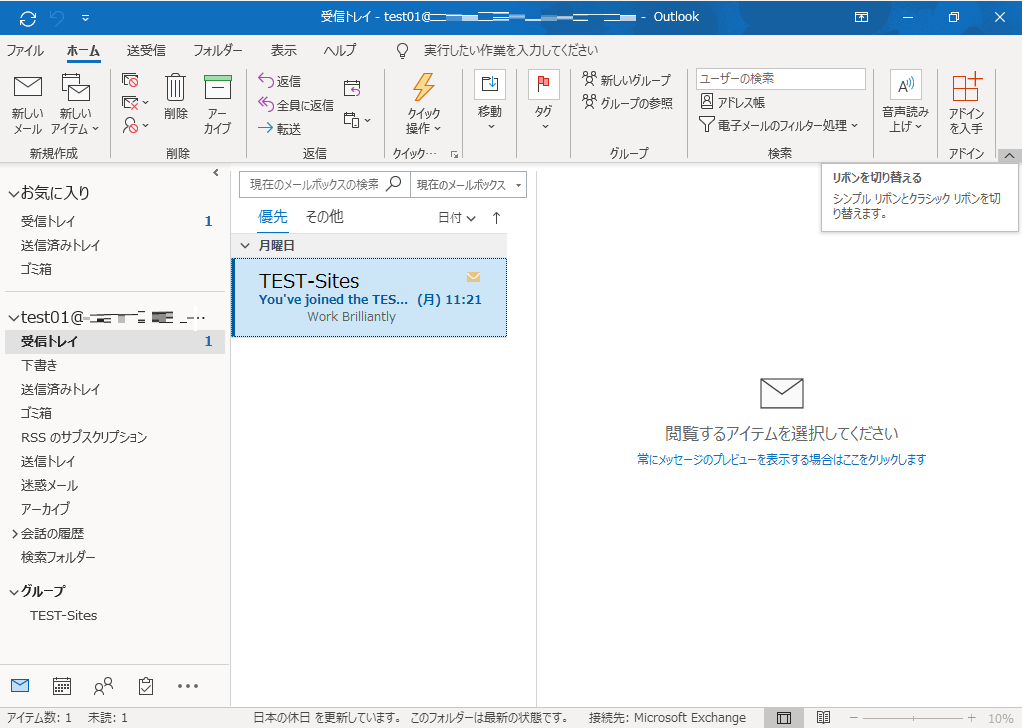Create a new mail with 新しいメール
Viewport: 1022px width, 728px height.
coord(27,104)
